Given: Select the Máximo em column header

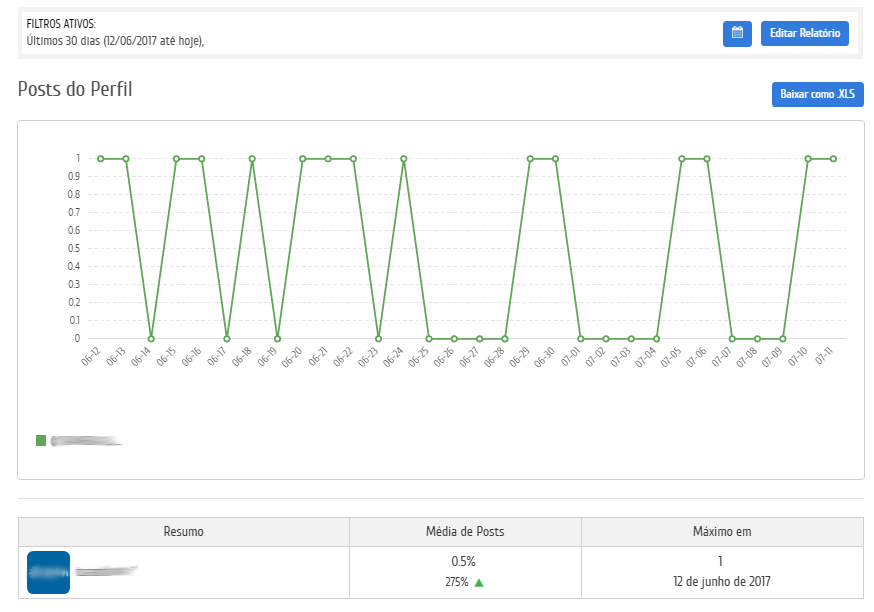Looking at the screenshot, I should pyautogui.click(x=722, y=532).
